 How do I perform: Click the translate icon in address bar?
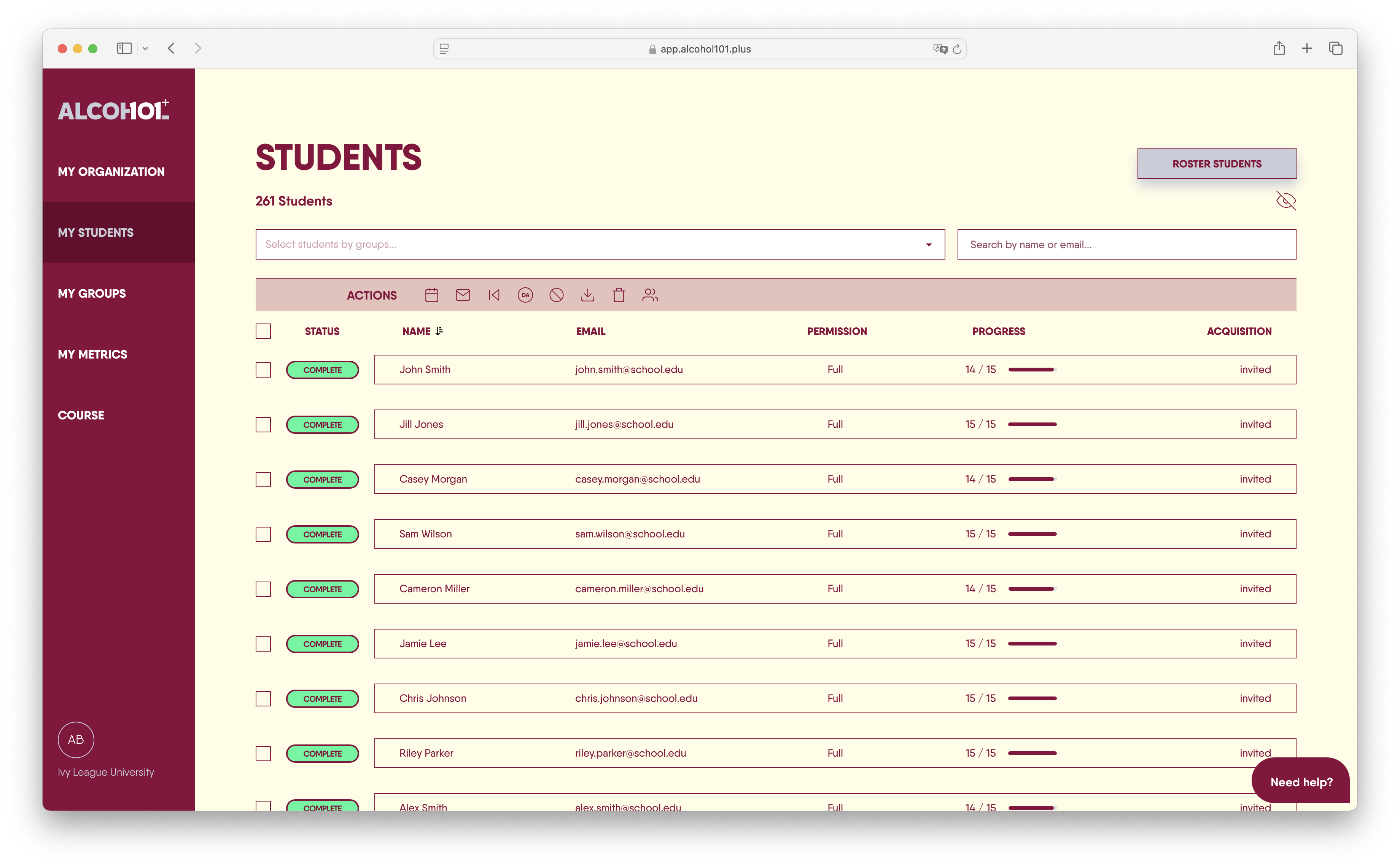pyautogui.click(x=940, y=49)
